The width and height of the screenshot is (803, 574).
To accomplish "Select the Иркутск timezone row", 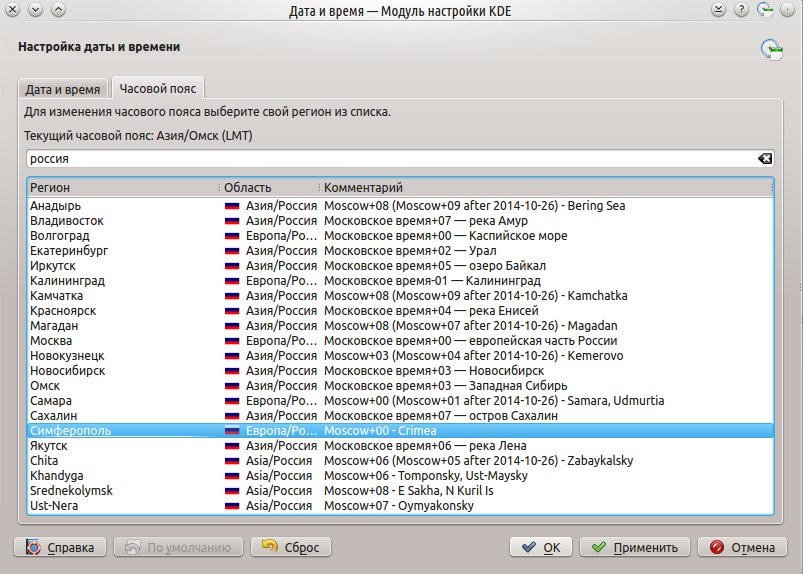I will 400,266.
